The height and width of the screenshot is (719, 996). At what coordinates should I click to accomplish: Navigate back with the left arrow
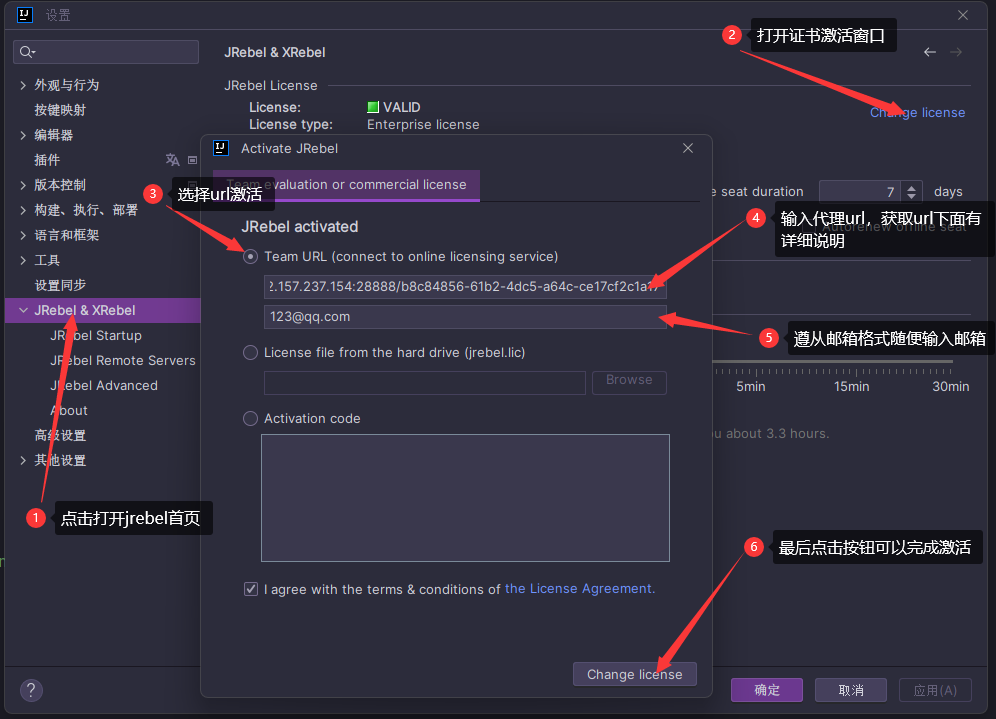930,52
